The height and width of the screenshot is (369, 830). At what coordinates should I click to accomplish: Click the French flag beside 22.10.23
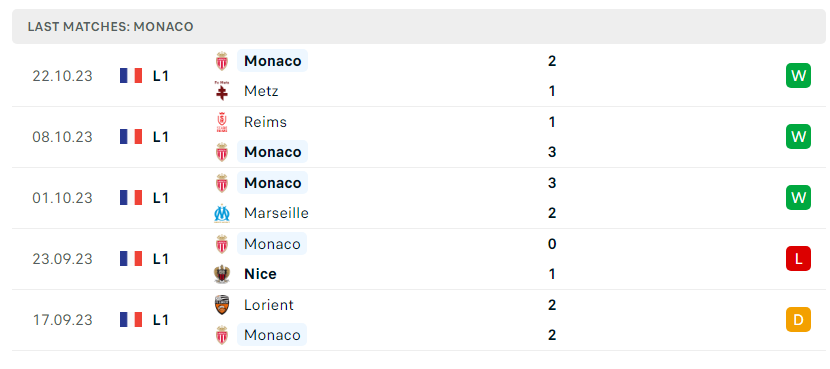coord(131,76)
